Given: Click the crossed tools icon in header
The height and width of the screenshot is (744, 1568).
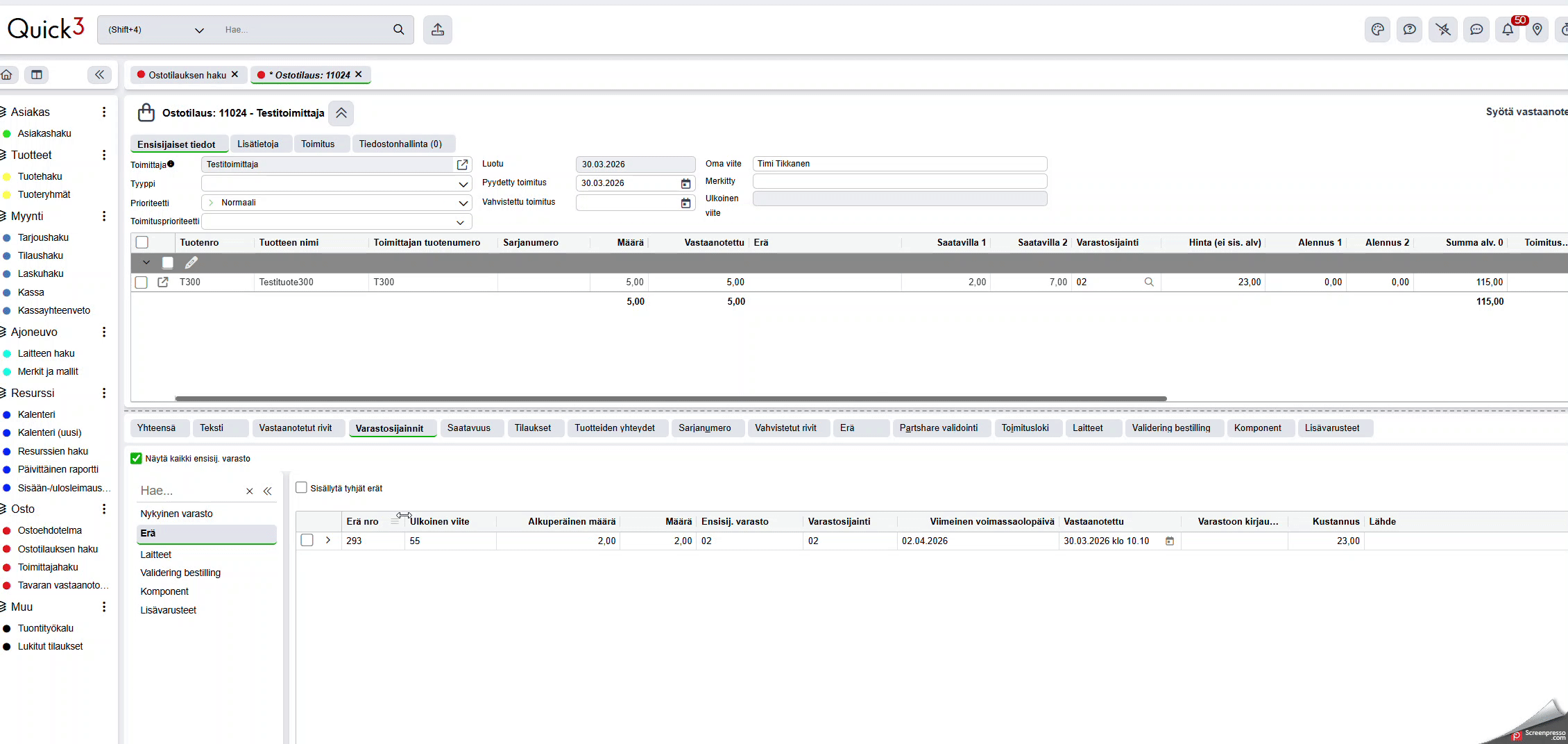Looking at the screenshot, I should [1443, 29].
